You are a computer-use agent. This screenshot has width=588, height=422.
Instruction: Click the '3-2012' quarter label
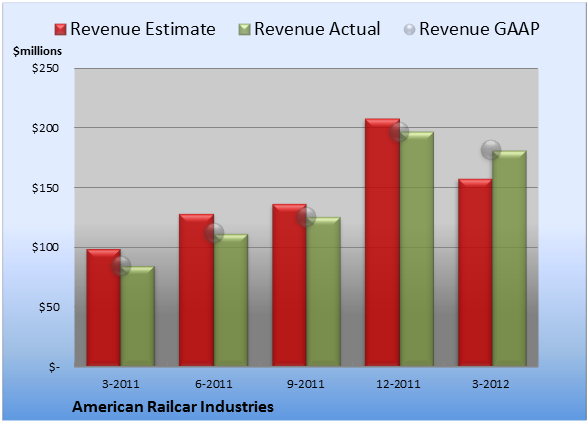[491, 384]
